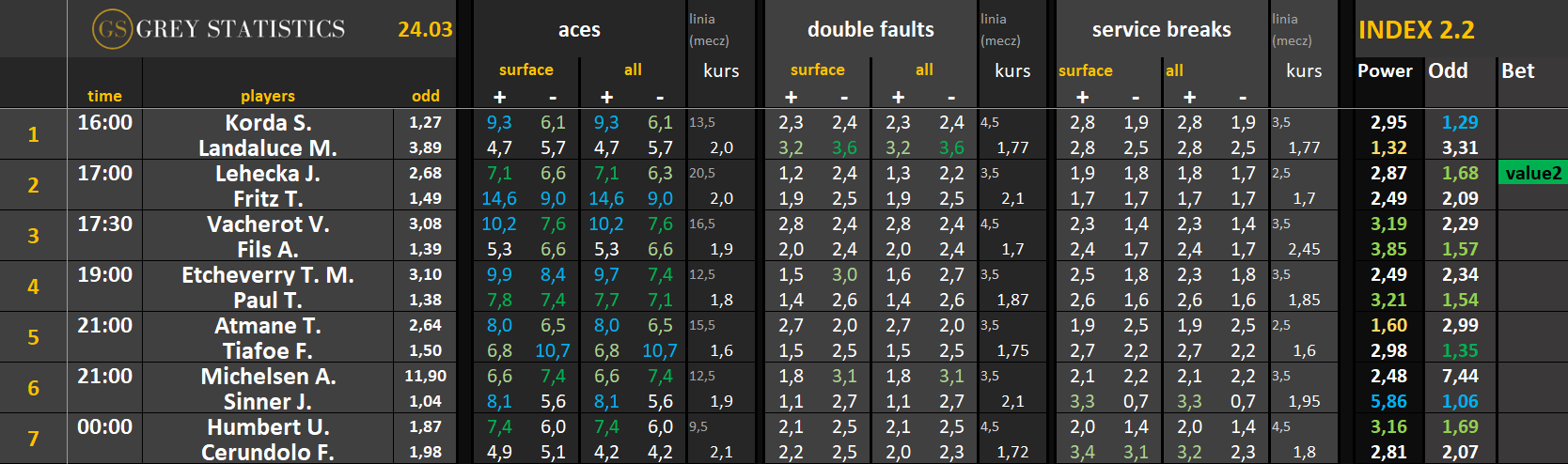The height and width of the screenshot is (464, 1568).
Task: Select the 17:30 match time cell
Action: [104, 224]
